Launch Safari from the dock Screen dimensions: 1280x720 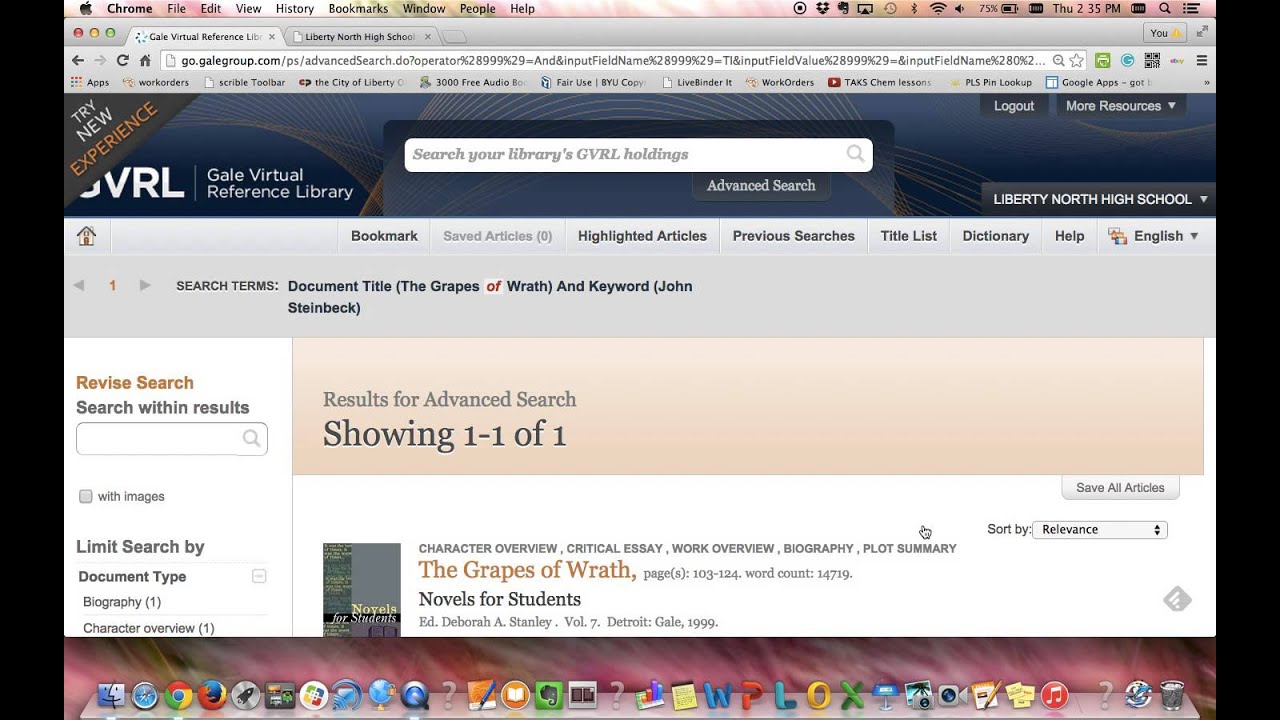click(x=145, y=694)
